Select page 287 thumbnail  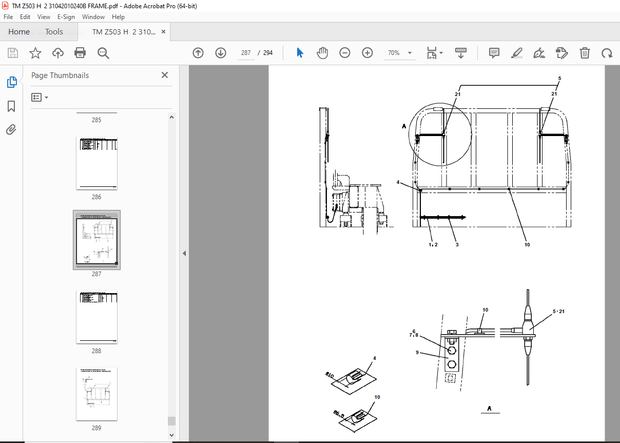click(x=96, y=240)
